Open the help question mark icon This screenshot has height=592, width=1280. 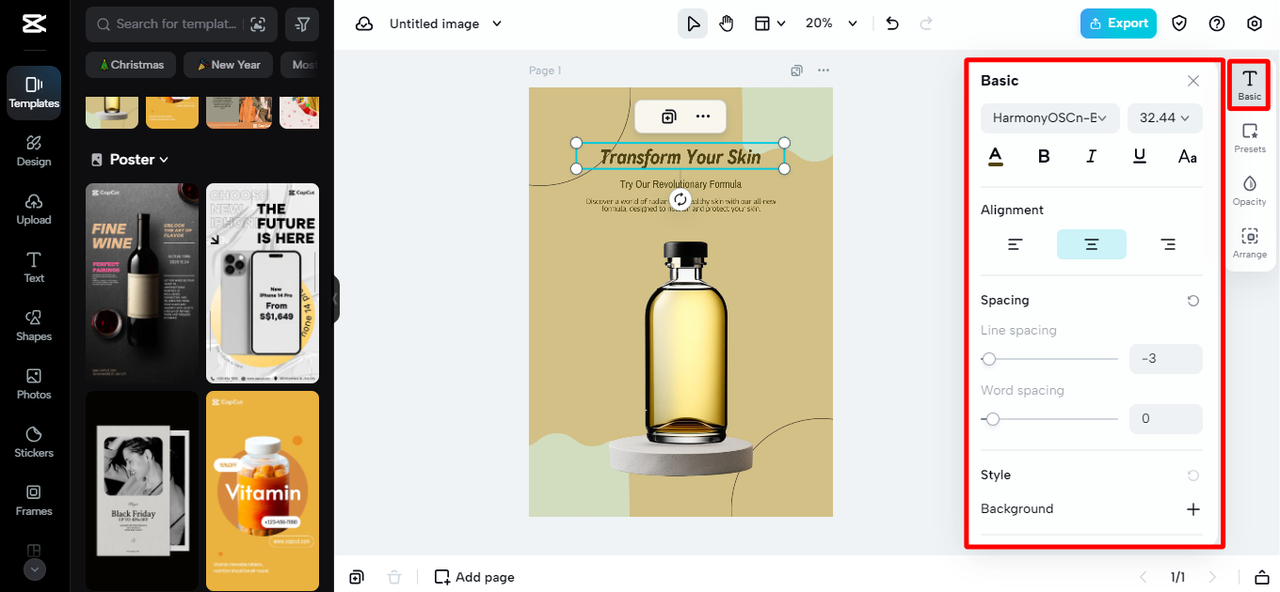tap(1217, 24)
